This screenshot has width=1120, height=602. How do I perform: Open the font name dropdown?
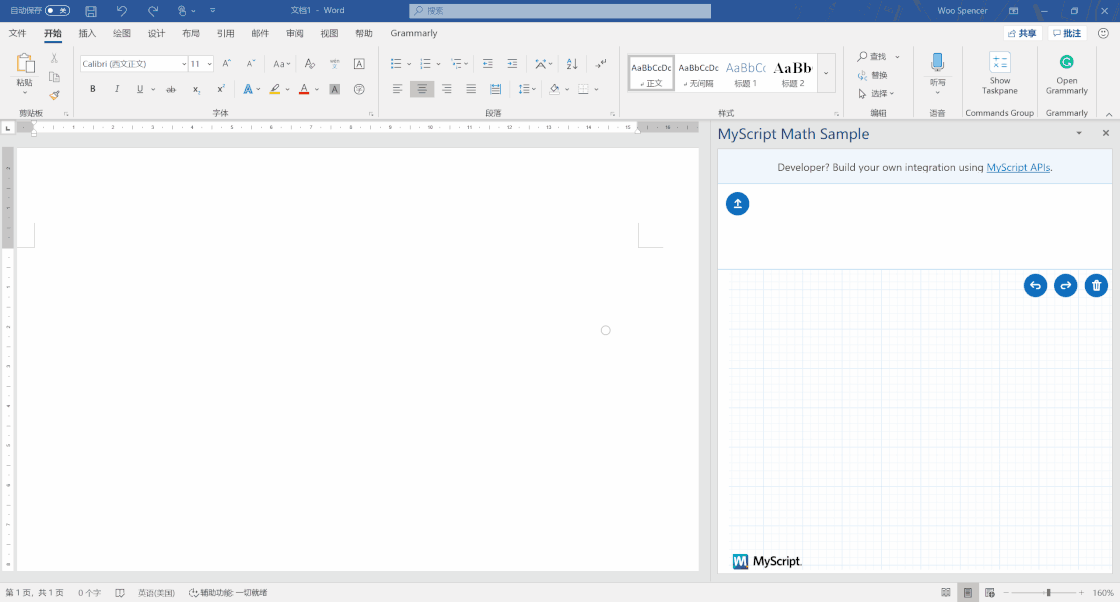pyautogui.click(x=184, y=64)
